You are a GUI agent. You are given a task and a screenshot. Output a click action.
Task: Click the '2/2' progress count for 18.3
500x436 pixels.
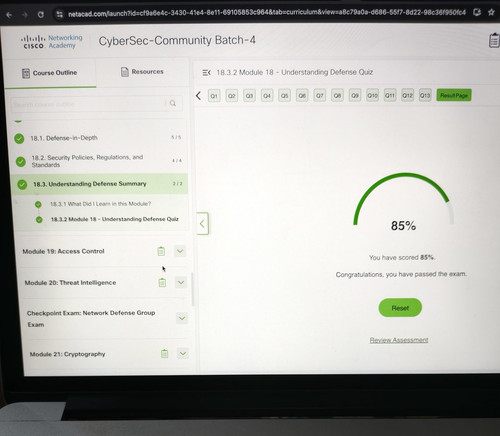point(178,184)
